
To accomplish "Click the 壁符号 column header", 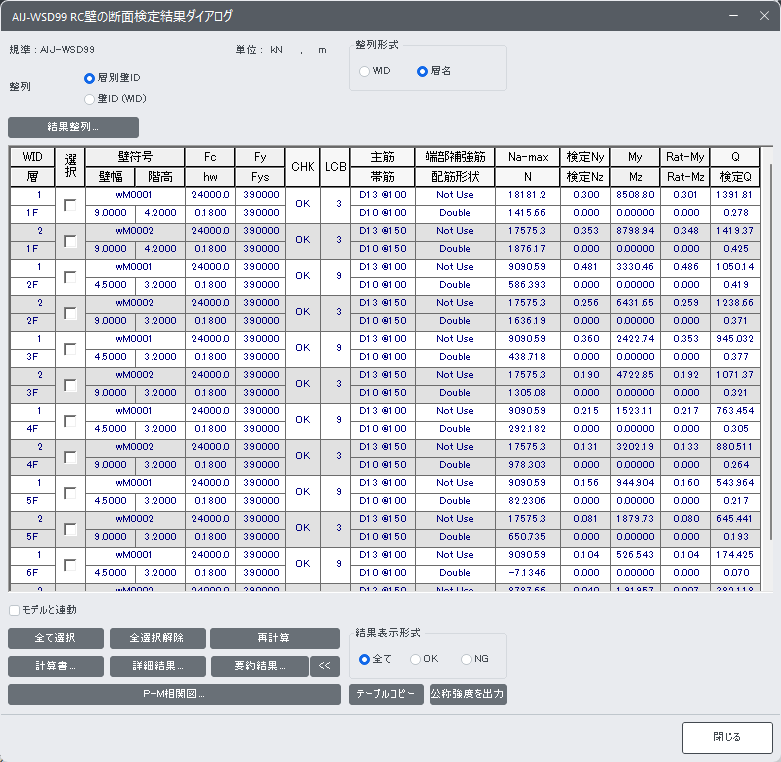I will (x=135, y=157).
